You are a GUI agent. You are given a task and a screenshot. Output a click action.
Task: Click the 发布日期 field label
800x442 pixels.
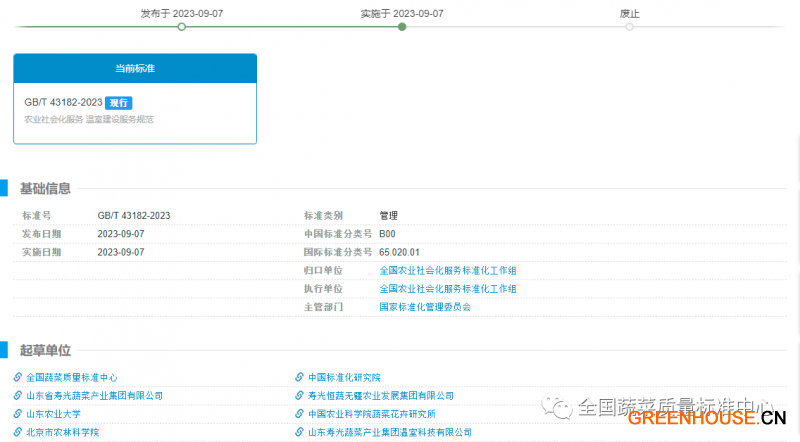41,234
